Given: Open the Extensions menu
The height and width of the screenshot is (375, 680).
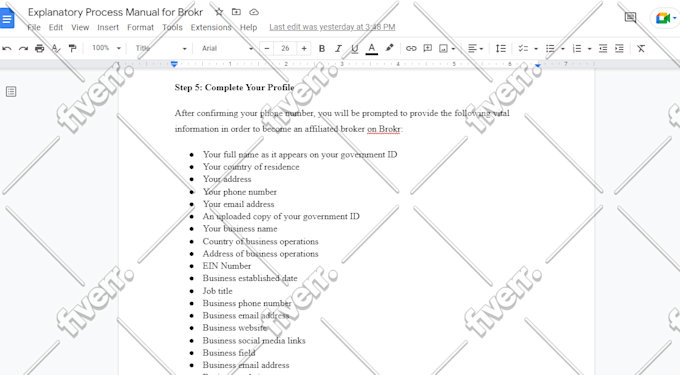Looking at the screenshot, I should (211, 27).
